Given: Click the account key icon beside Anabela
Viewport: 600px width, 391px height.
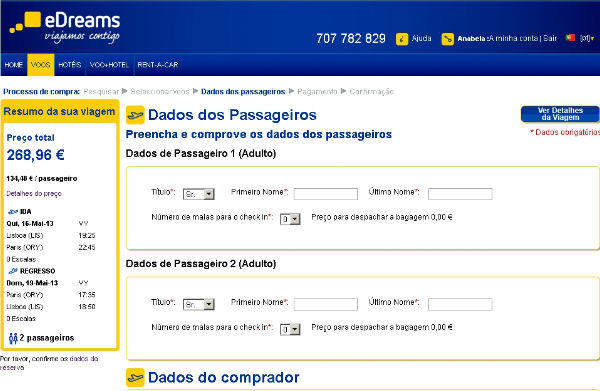Looking at the screenshot, I should coord(448,39).
